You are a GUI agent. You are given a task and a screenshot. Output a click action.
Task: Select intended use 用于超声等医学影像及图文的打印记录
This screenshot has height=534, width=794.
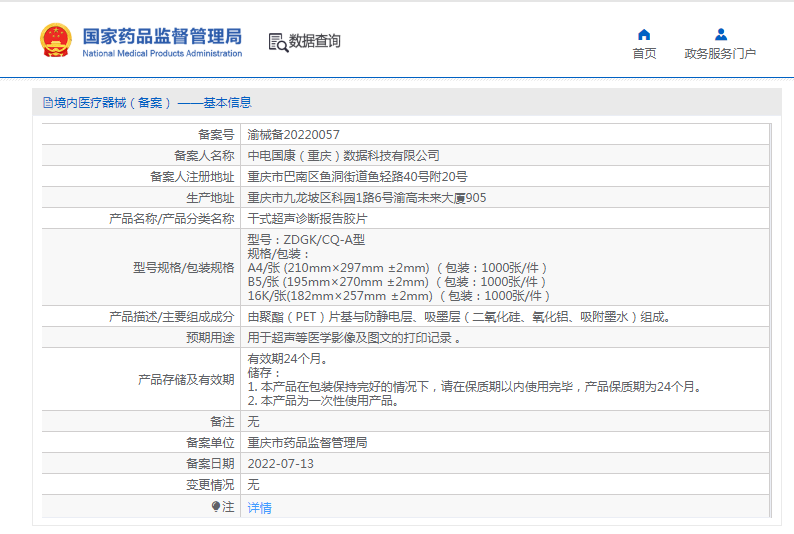click(353, 338)
